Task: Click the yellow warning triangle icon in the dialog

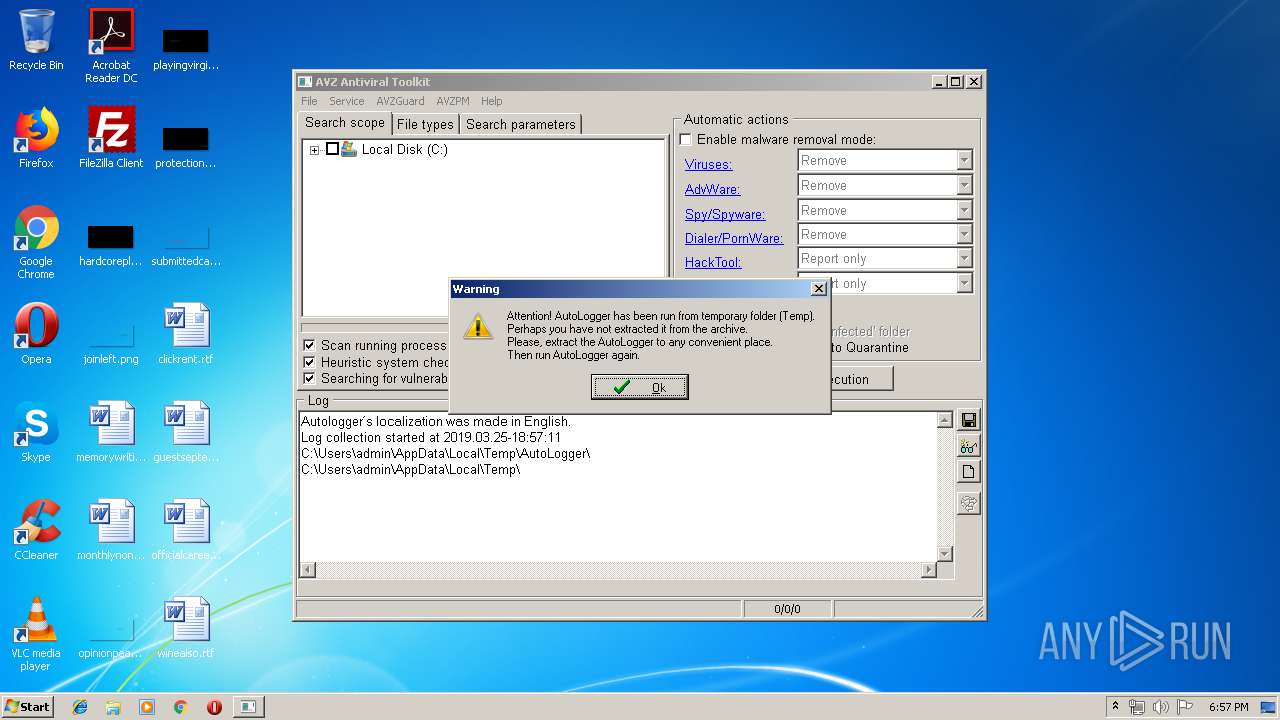Action: tap(478, 325)
